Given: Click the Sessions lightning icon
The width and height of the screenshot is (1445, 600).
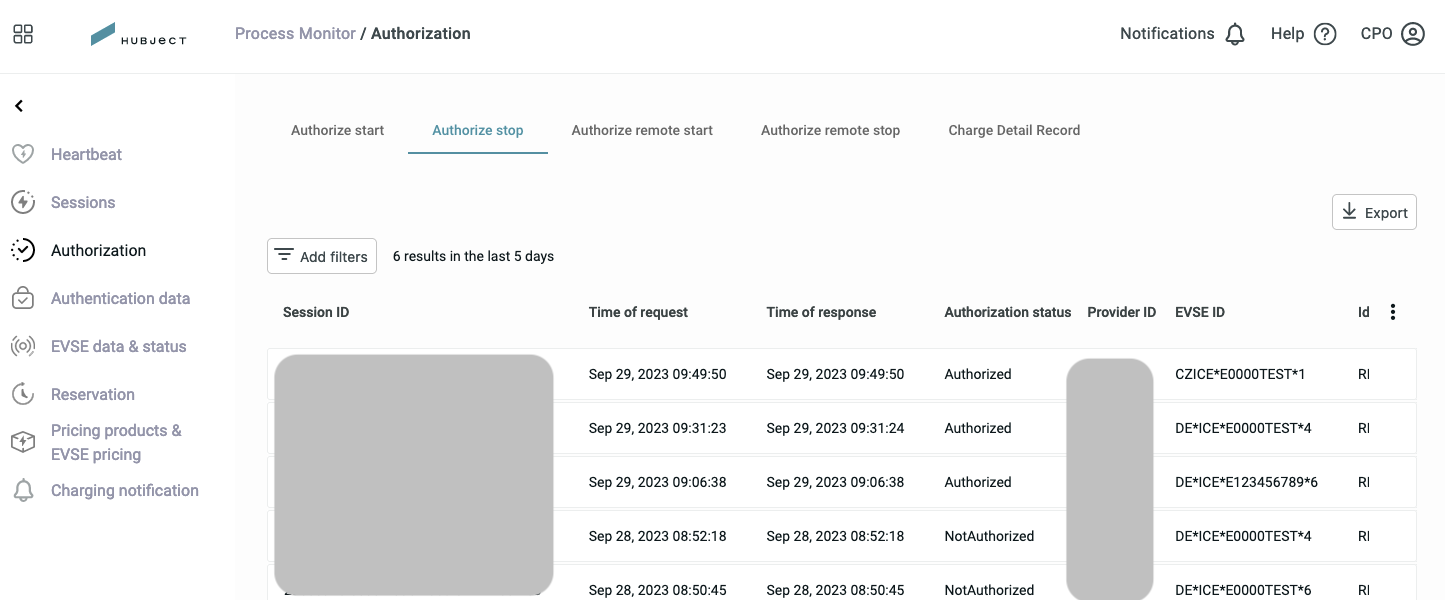Looking at the screenshot, I should [x=23, y=202].
